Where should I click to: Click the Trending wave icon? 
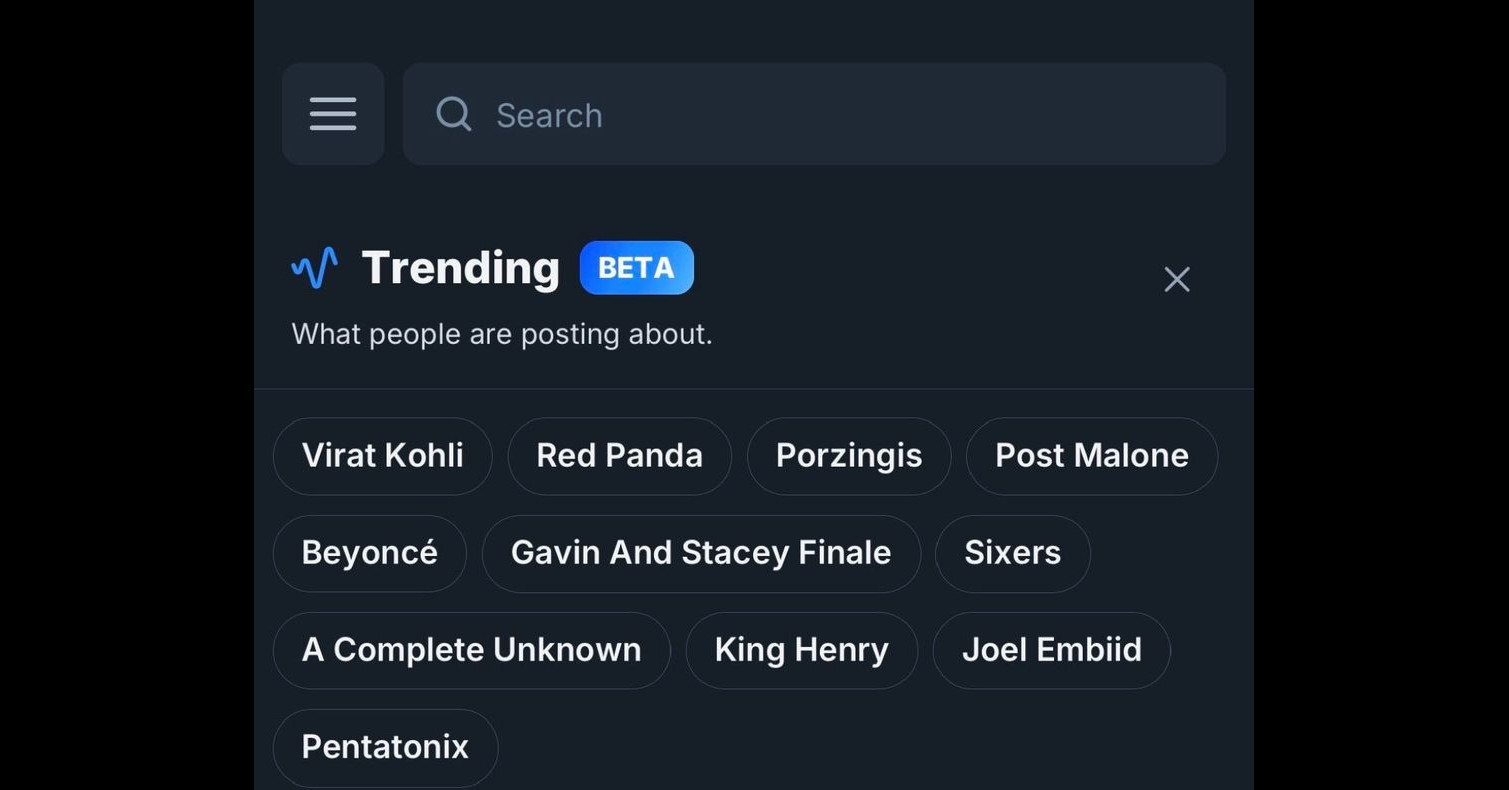[314, 268]
